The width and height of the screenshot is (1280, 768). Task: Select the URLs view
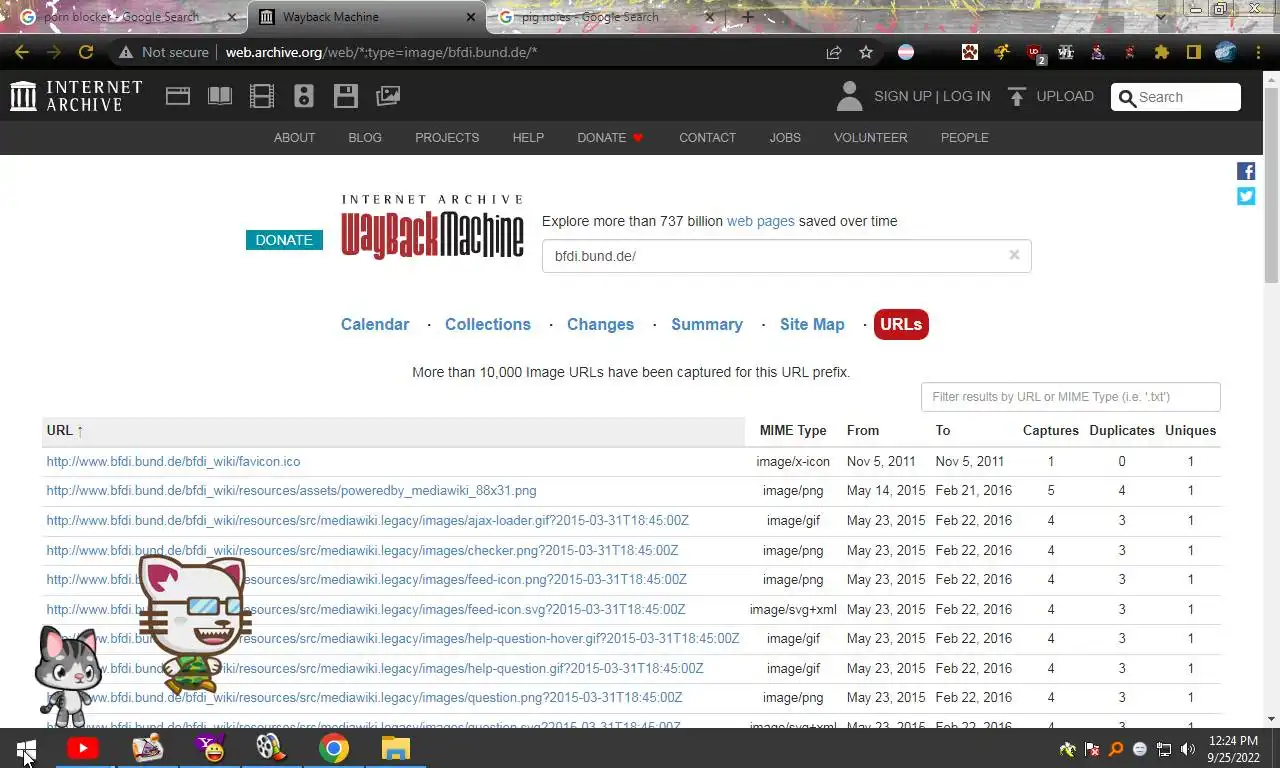point(901,324)
